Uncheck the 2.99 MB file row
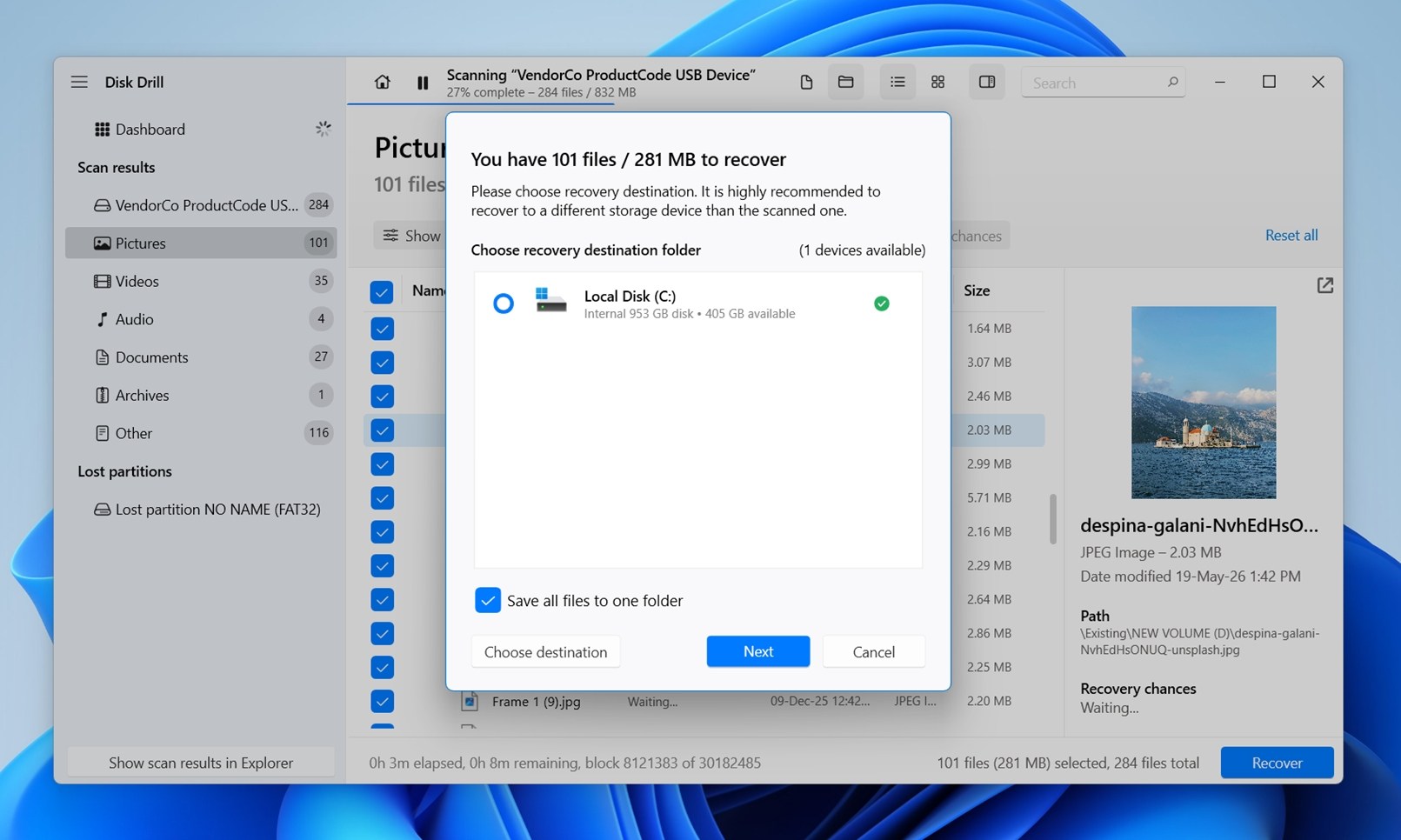The height and width of the screenshot is (840, 1401). 382,464
